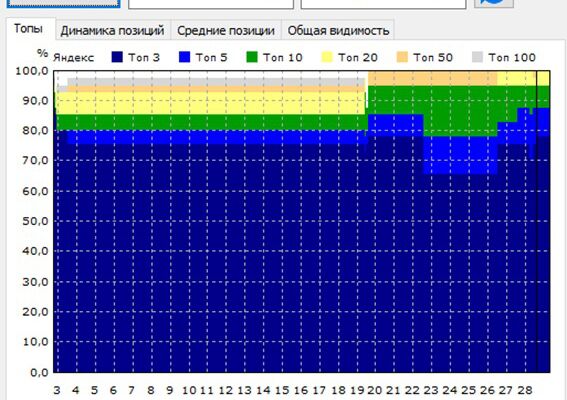
Task: Click day 12 on the x-axis
Action: (226, 390)
